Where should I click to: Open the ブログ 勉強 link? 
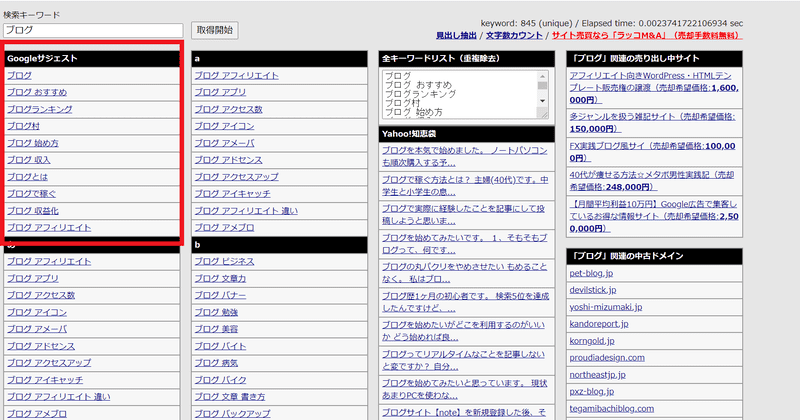pyautogui.click(x=216, y=312)
